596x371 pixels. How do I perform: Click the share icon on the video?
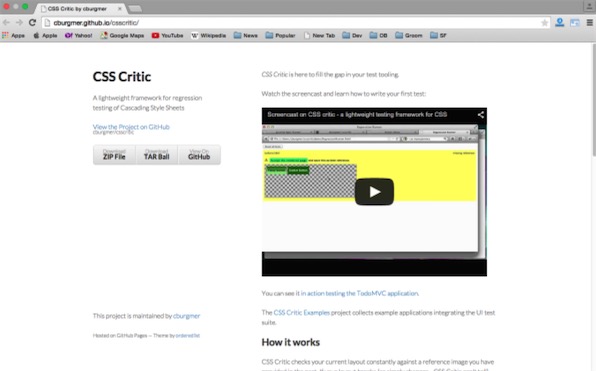tap(480, 114)
